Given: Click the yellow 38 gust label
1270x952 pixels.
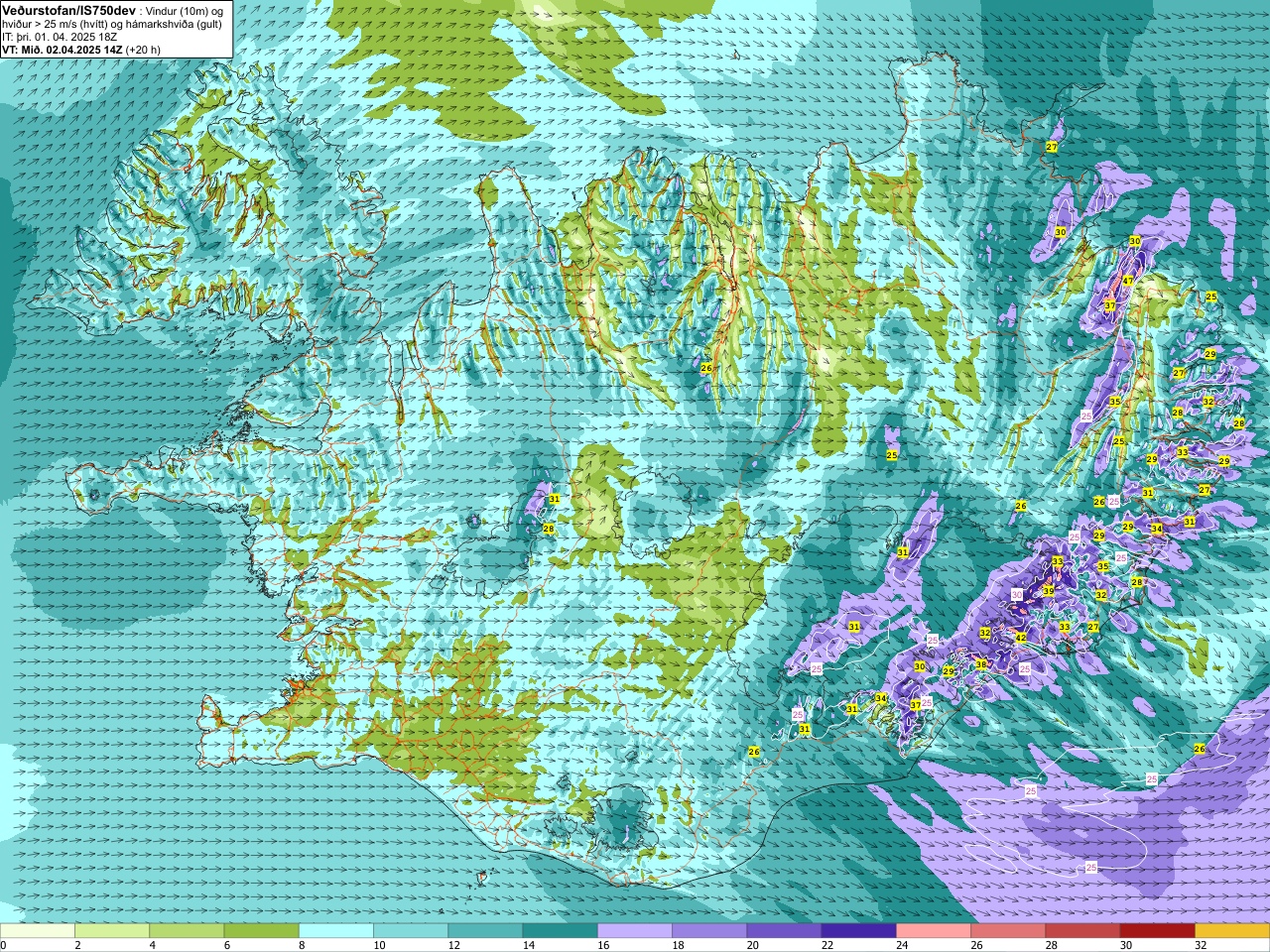Looking at the screenshot, I should (x=981, y=664).
